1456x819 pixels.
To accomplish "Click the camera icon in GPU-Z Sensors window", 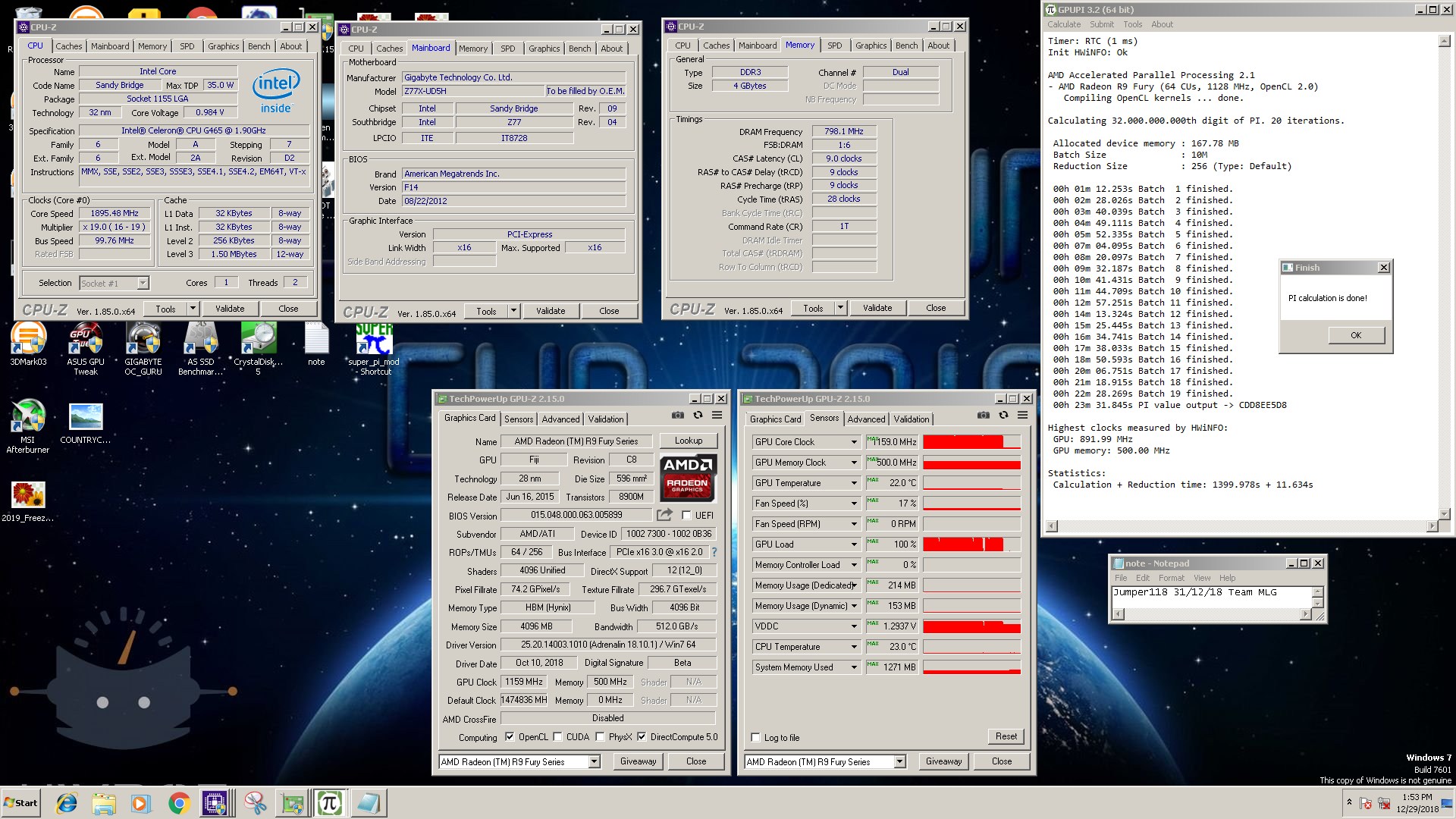I will pos(984,416).
